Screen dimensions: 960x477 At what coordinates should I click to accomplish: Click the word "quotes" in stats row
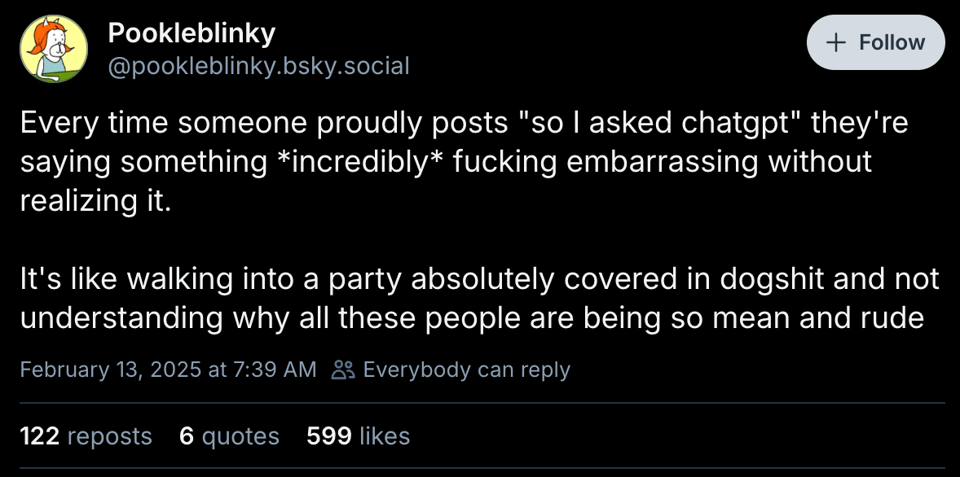pyautogui.click(x=240, y=436)
